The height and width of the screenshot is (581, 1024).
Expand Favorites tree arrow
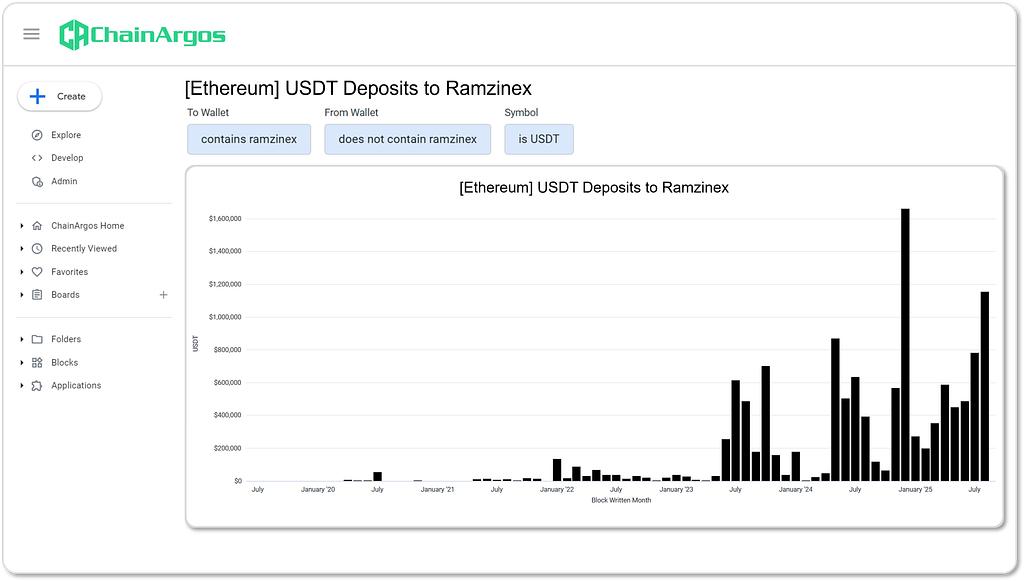tap(22, 272)
